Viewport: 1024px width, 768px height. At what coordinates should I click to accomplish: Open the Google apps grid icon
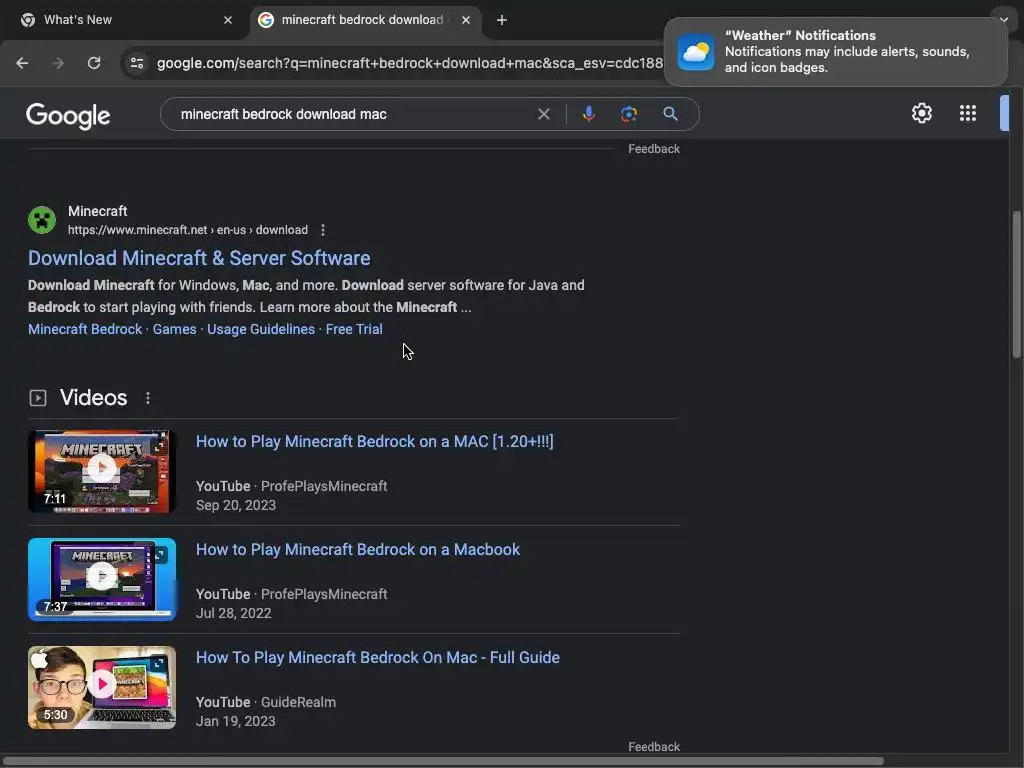(968, 113)
